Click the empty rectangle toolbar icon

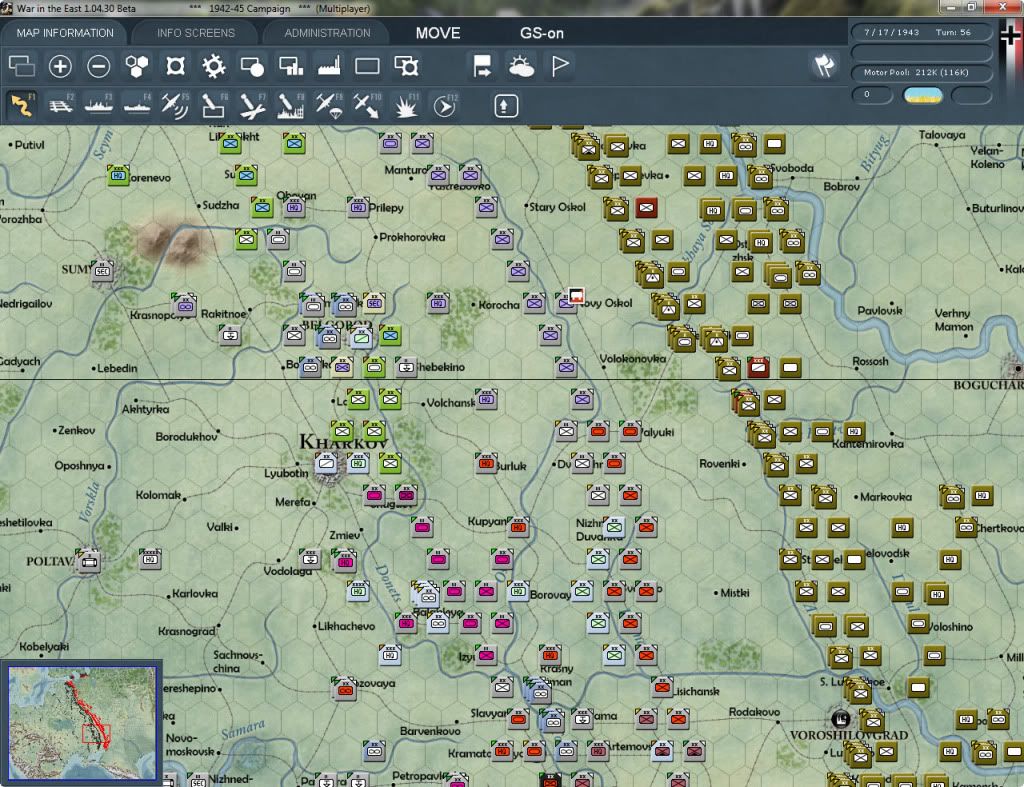(x=367, y=66)
